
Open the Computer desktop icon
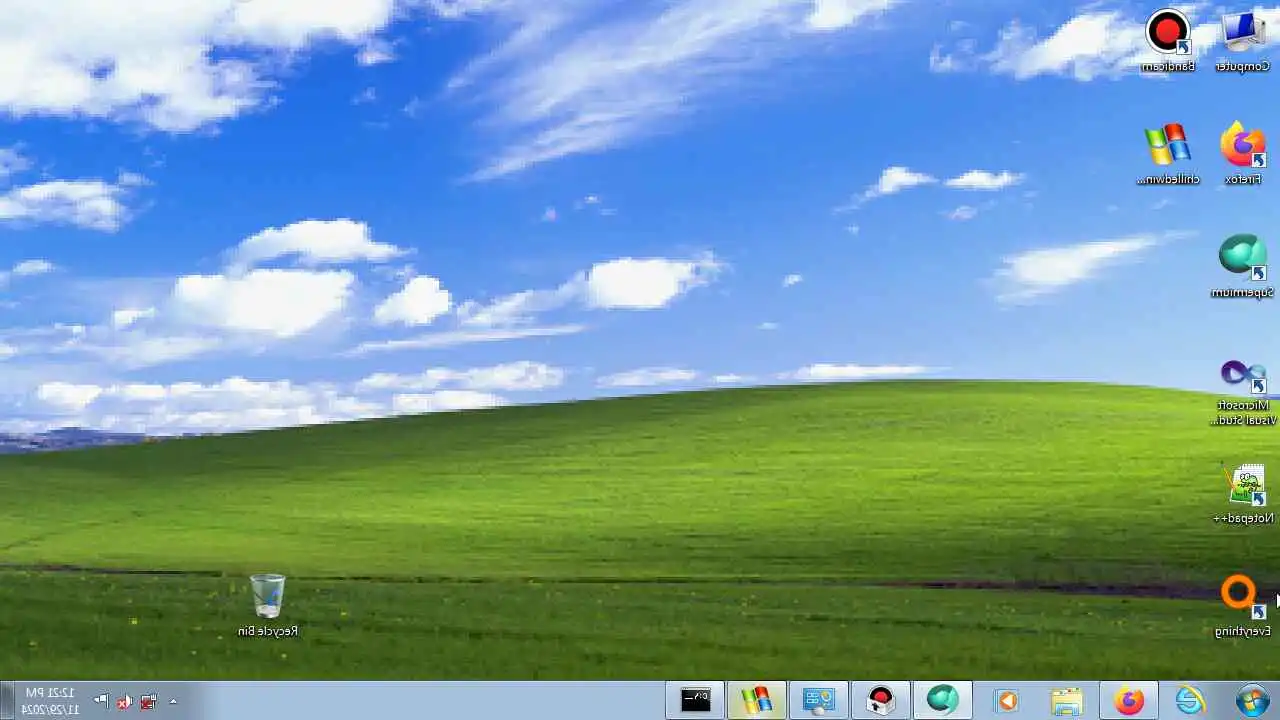[x=1243, y=41]
